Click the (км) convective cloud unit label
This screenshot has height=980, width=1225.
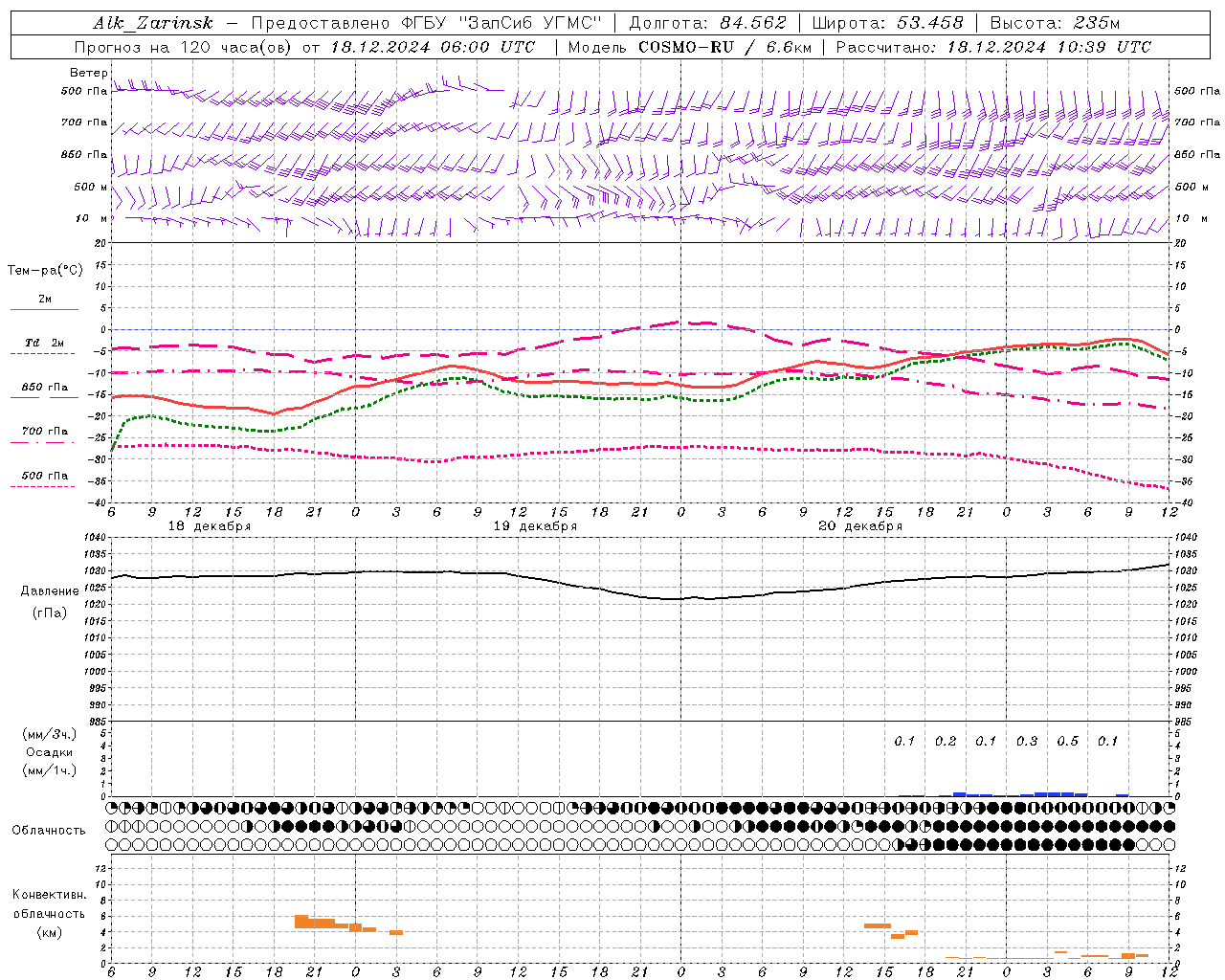tap(49, 932)
